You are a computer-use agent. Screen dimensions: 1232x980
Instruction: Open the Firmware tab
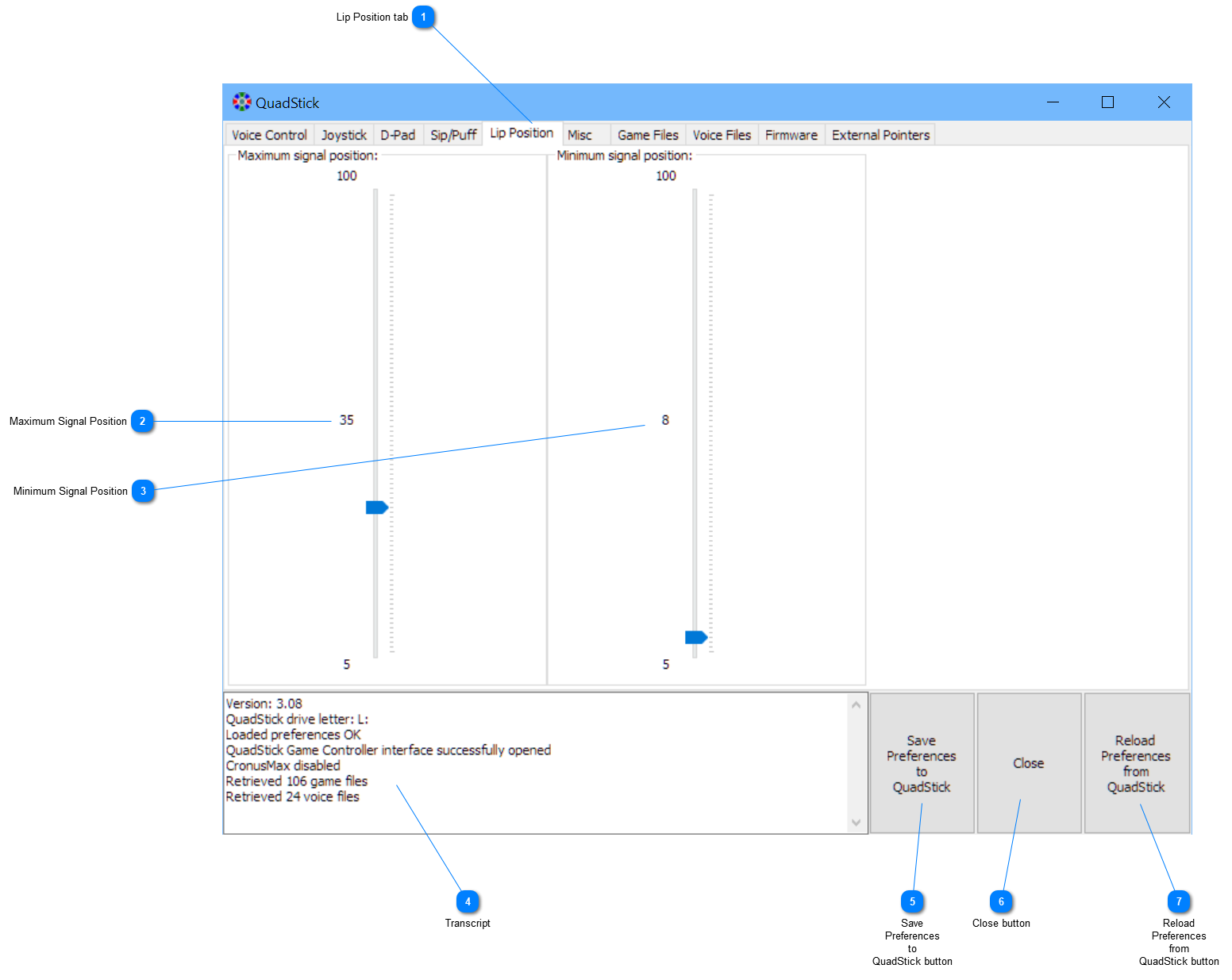tap(791, 135)
